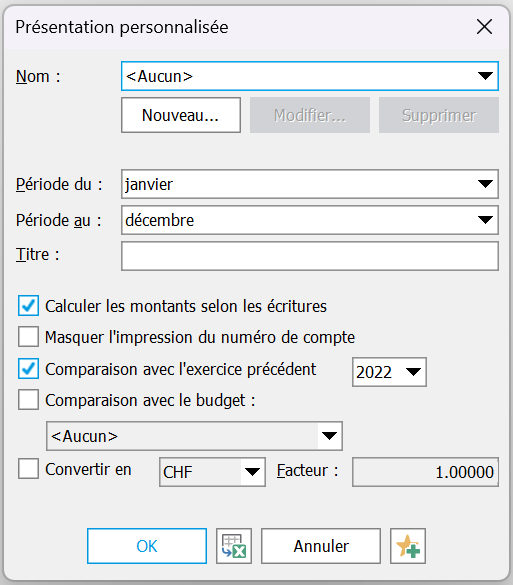Close the Présentation personnalisée dialog
Screen dimensions: 513x585
(x=484, y=27)
